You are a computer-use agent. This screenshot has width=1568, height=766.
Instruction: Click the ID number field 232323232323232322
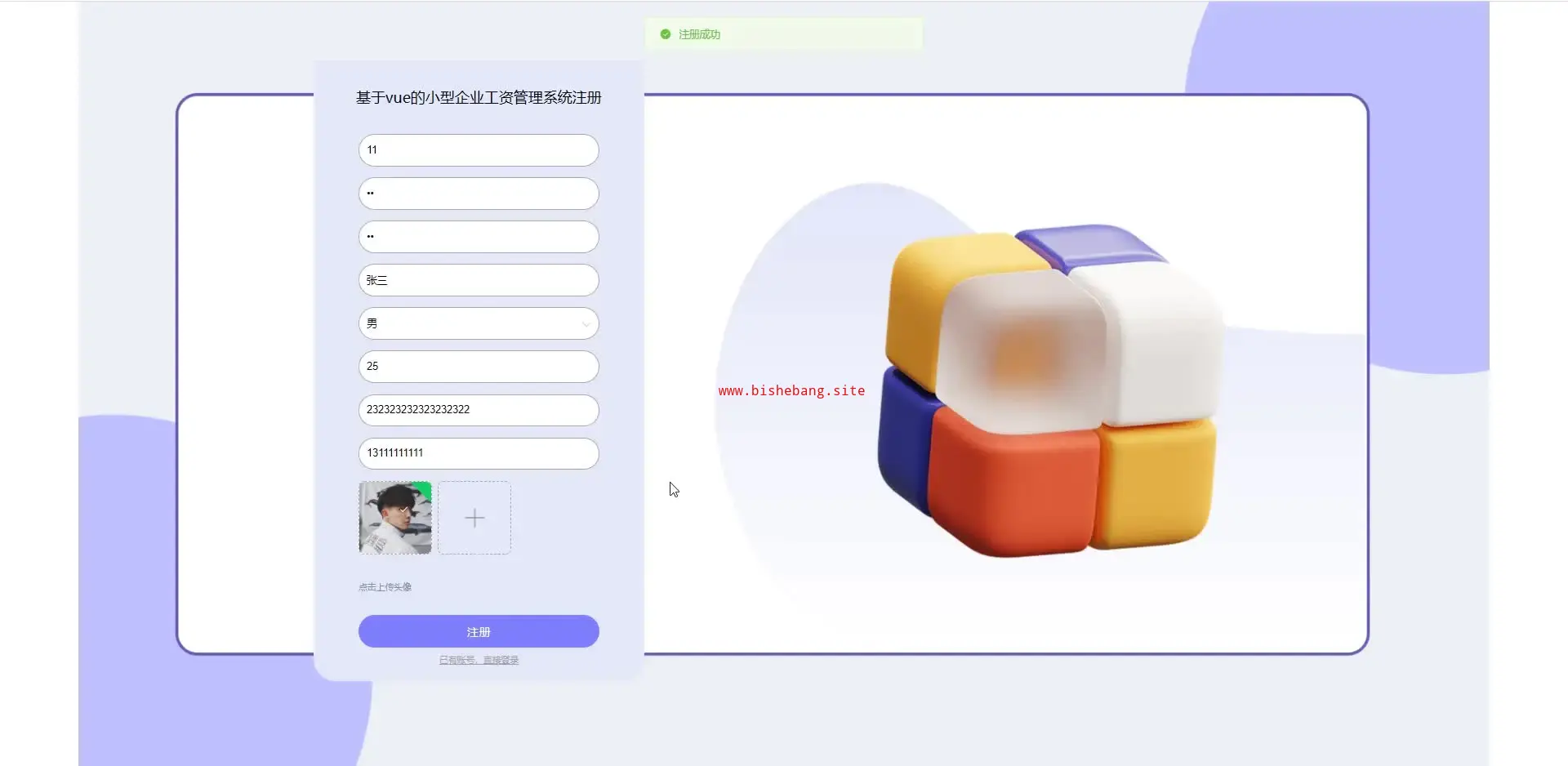point(479,410)
